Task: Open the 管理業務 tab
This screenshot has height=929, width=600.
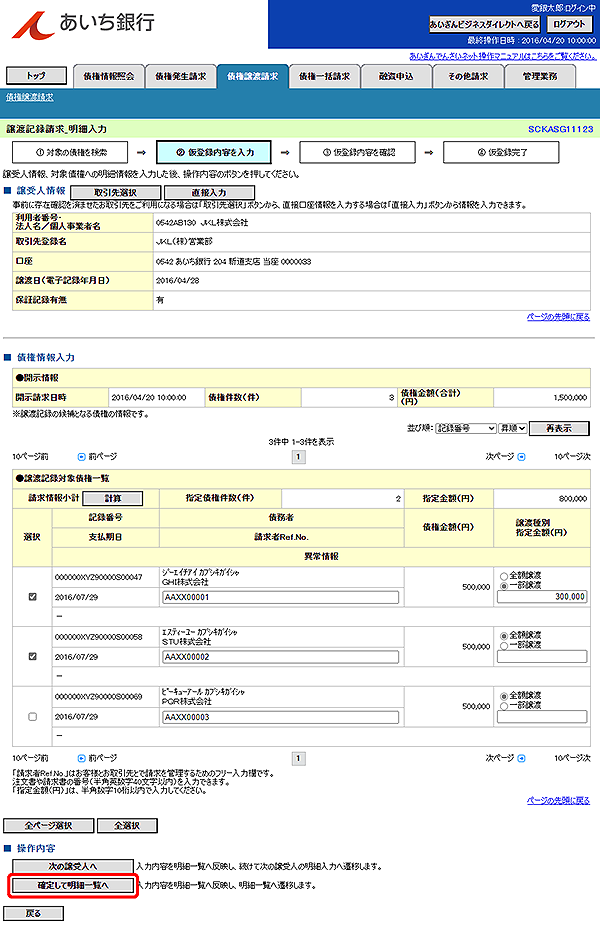Action: pyautogui.click(x=540, y=76)
